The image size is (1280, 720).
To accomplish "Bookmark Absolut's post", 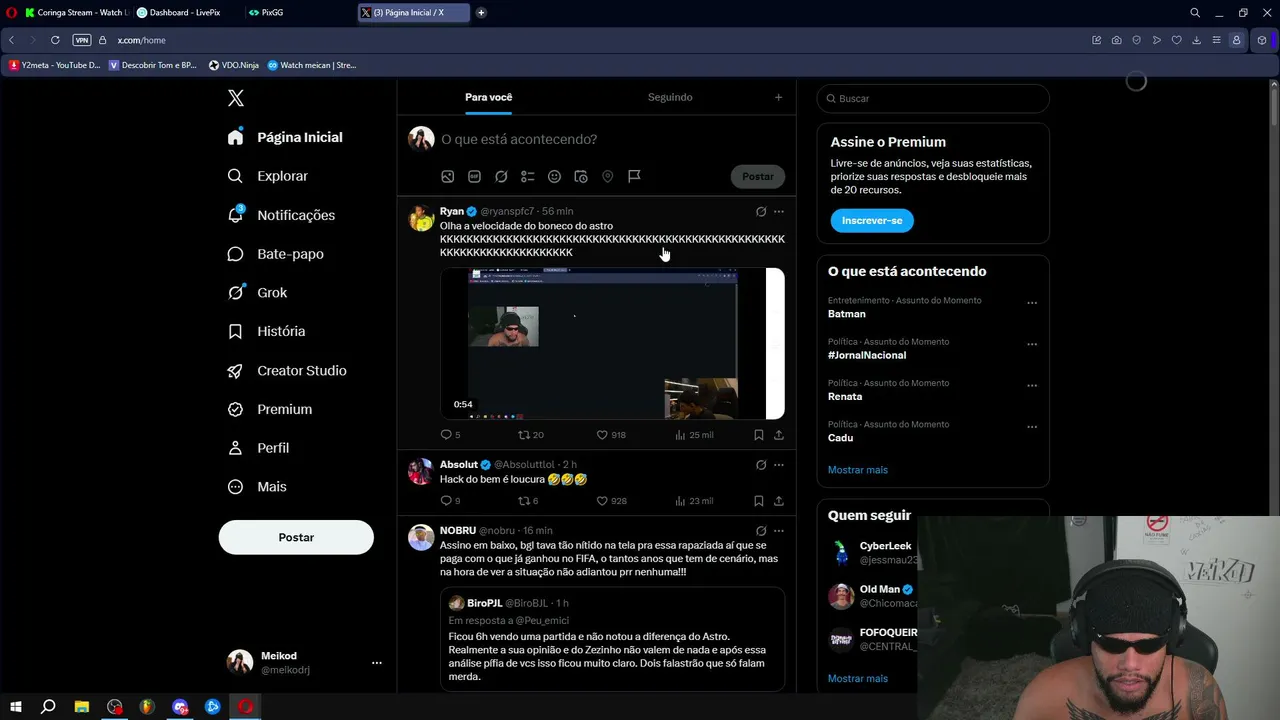I will click(x=759, y=501).
